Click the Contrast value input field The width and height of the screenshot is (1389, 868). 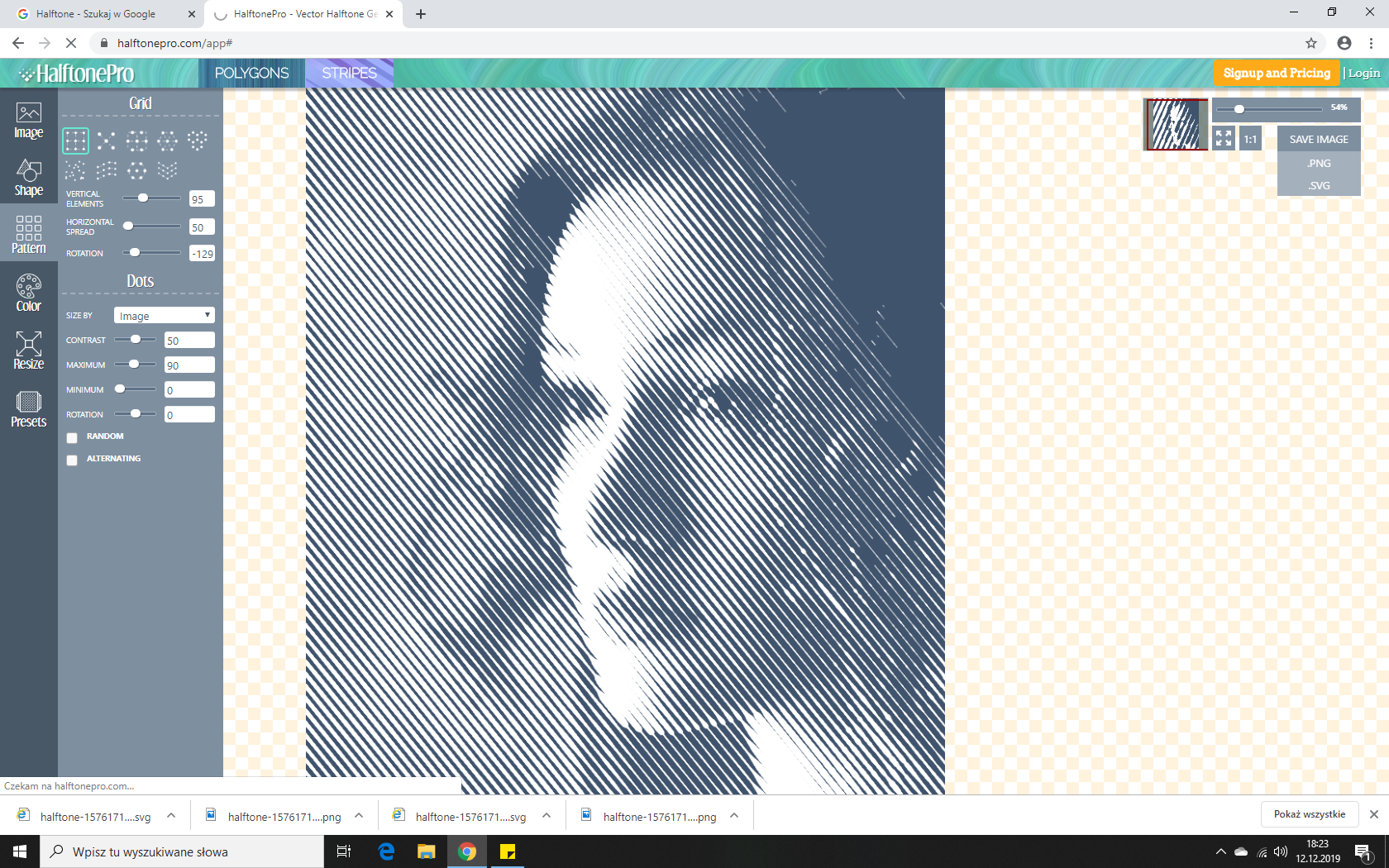(189, 341)
